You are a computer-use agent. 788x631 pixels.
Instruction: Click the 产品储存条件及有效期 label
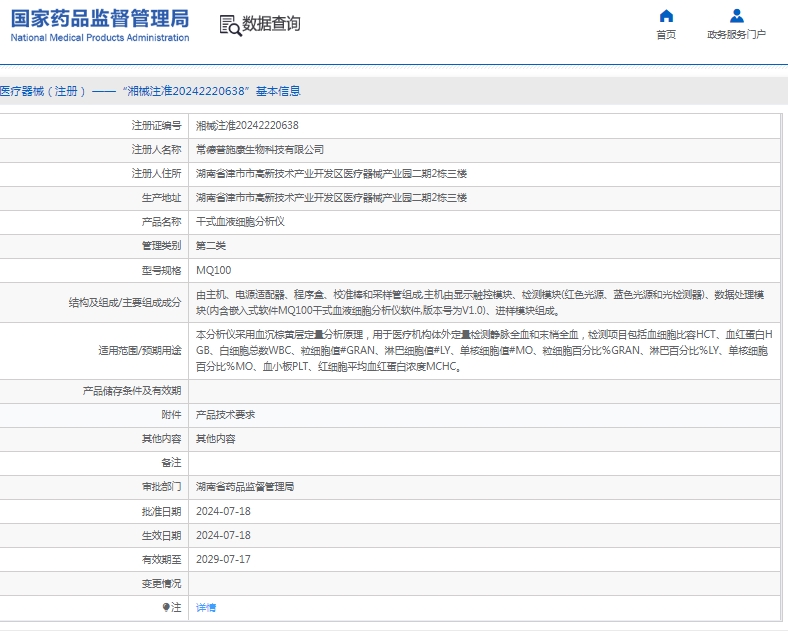point(132,391)
